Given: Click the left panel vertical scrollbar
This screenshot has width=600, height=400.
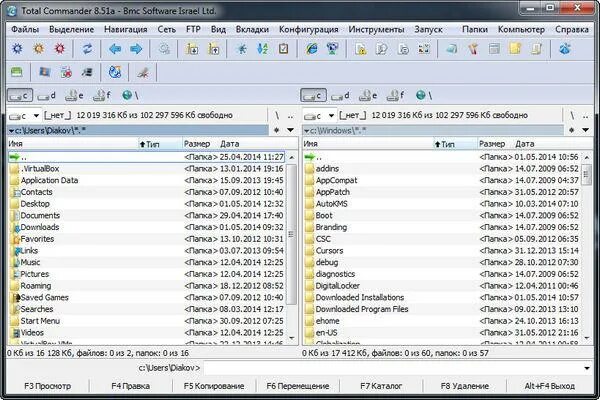Looking at the screenshot, I should 292,247.
